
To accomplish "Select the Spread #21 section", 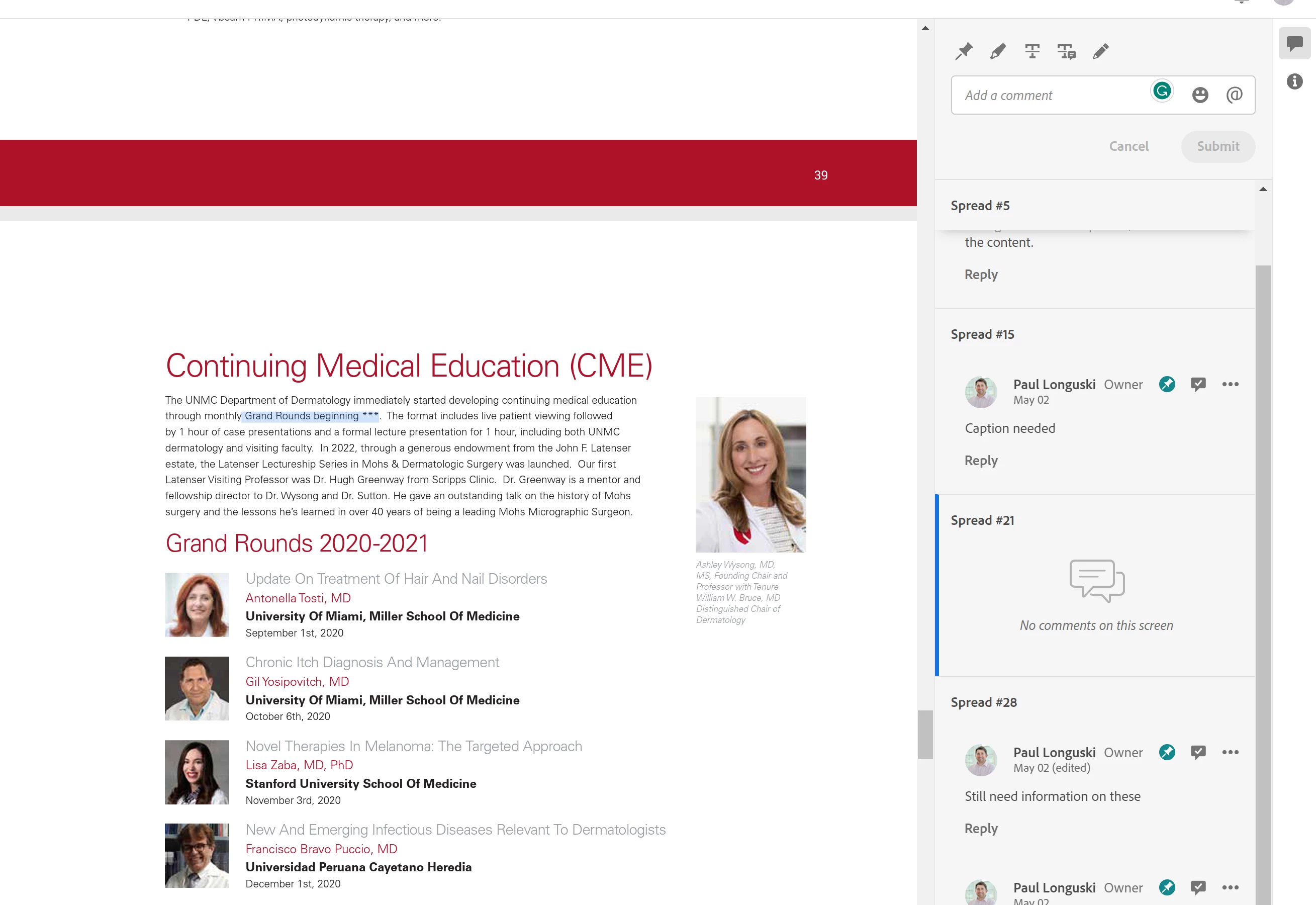I will [983, 520].
